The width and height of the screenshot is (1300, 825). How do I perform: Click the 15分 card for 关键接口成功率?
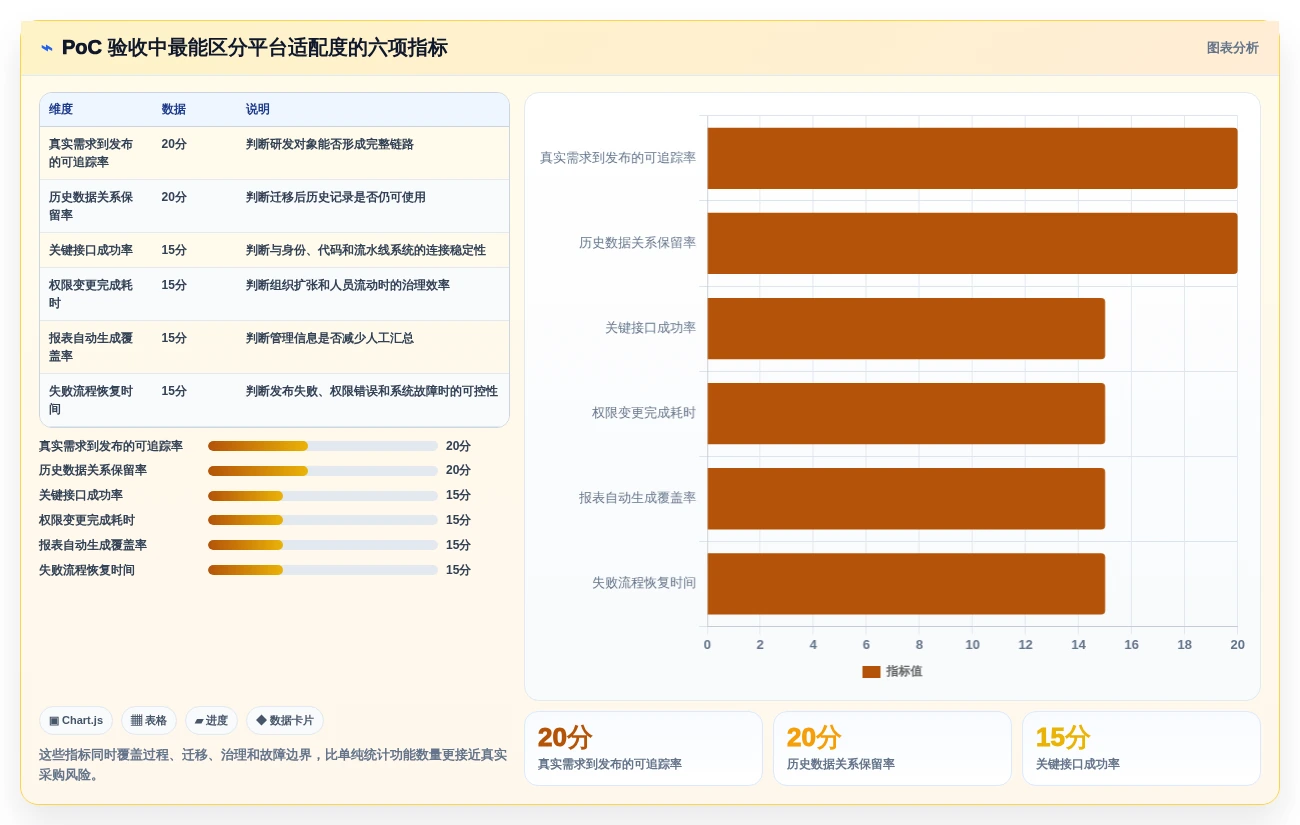[x=1141, y=748]
